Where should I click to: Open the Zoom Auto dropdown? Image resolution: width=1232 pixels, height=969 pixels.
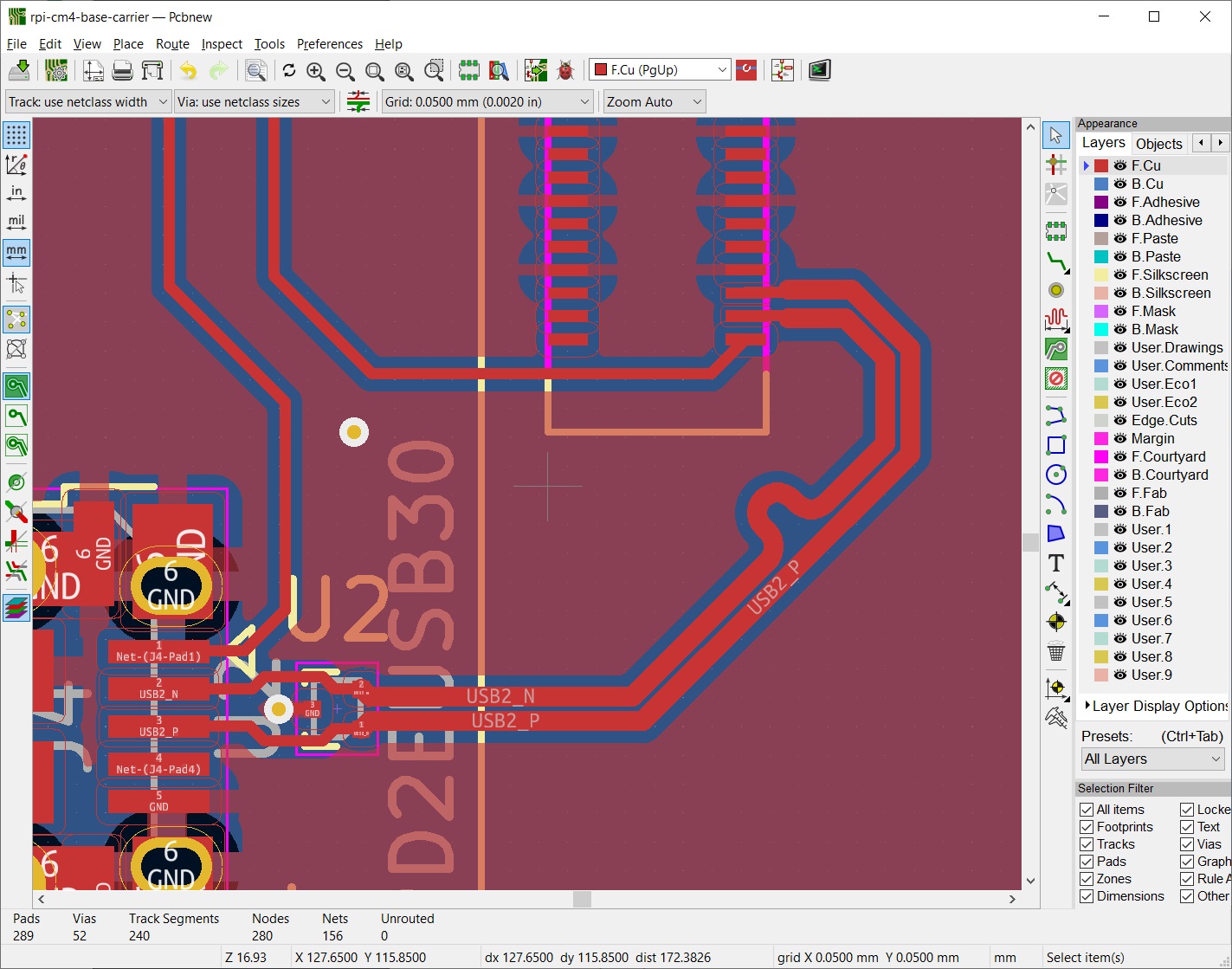pos(654,102)
